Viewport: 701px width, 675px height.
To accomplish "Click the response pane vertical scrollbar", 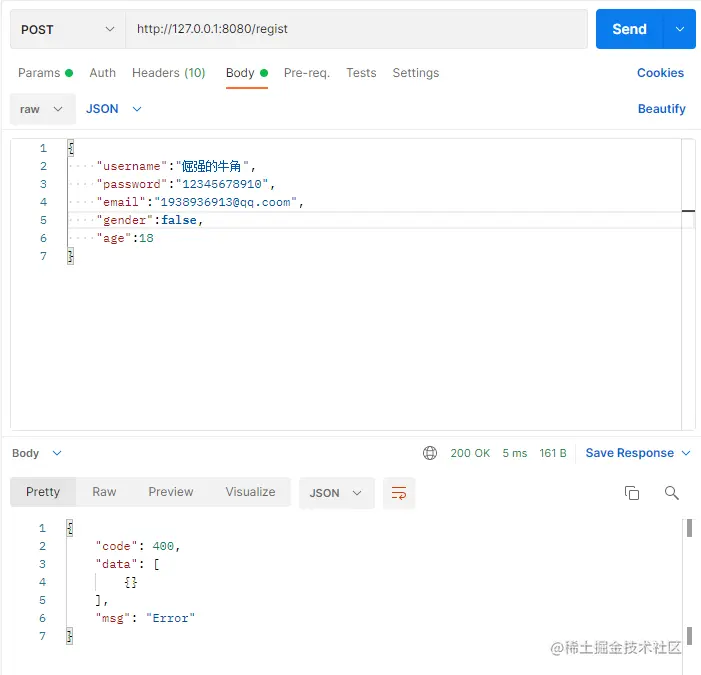I will click(x=689, y=581).
